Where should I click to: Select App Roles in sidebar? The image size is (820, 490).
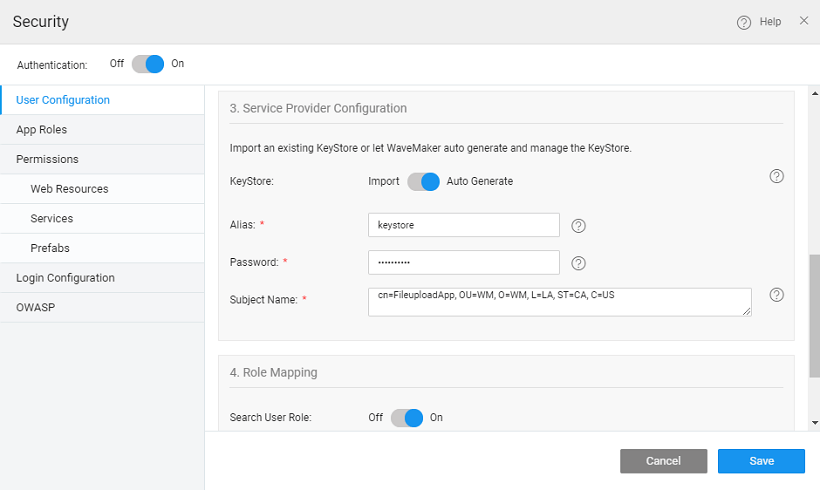pos(42,130)
